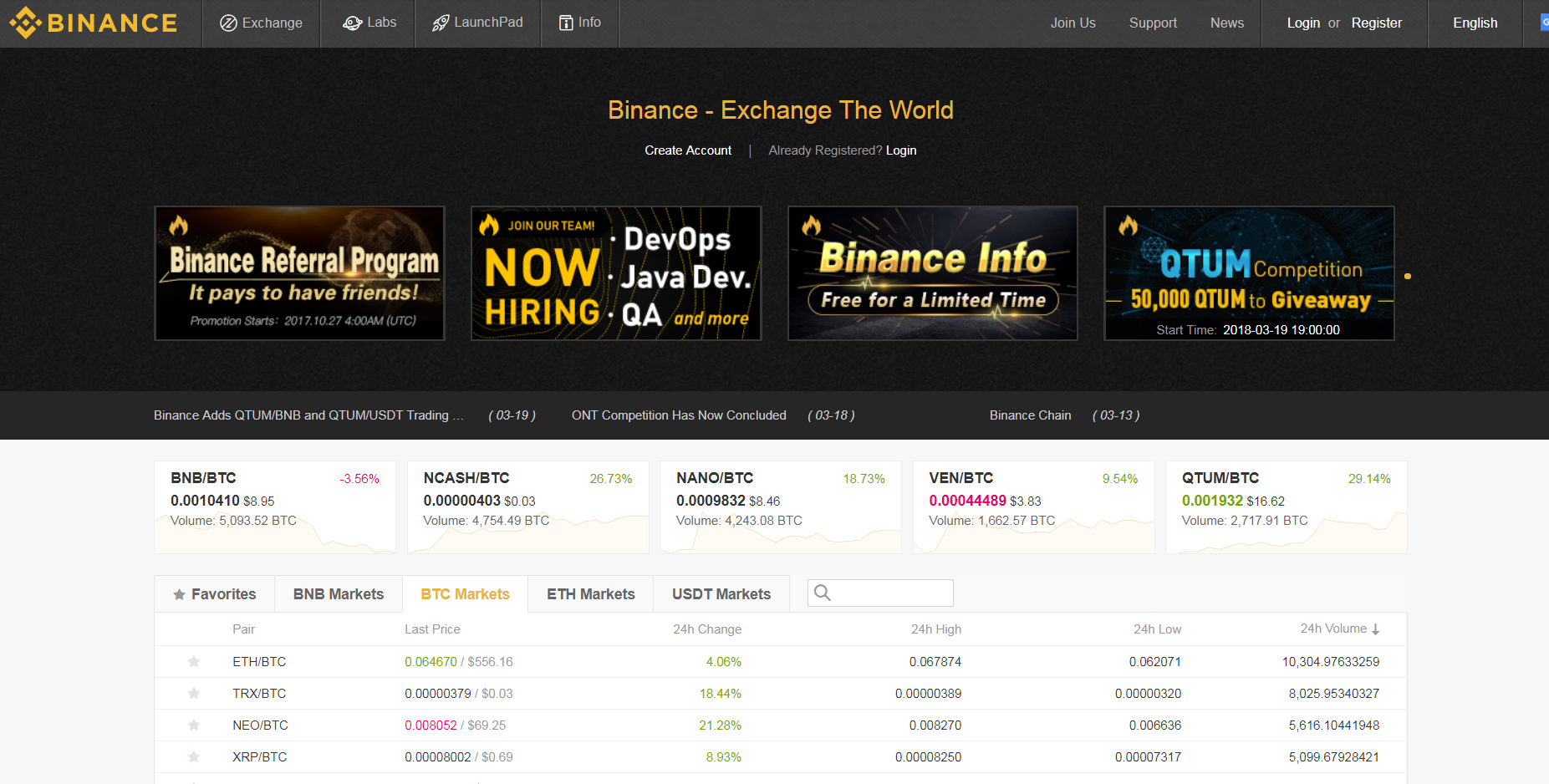Open the XRP/BTC pair row
This screenshot has width=1549, height=784.
click(781, 757)
